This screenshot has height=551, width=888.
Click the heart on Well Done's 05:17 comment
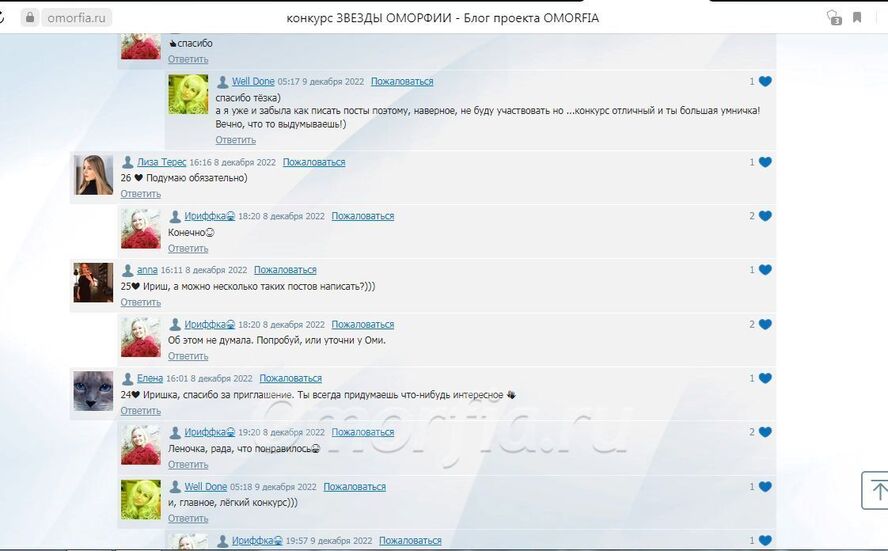tap(765, 82)
